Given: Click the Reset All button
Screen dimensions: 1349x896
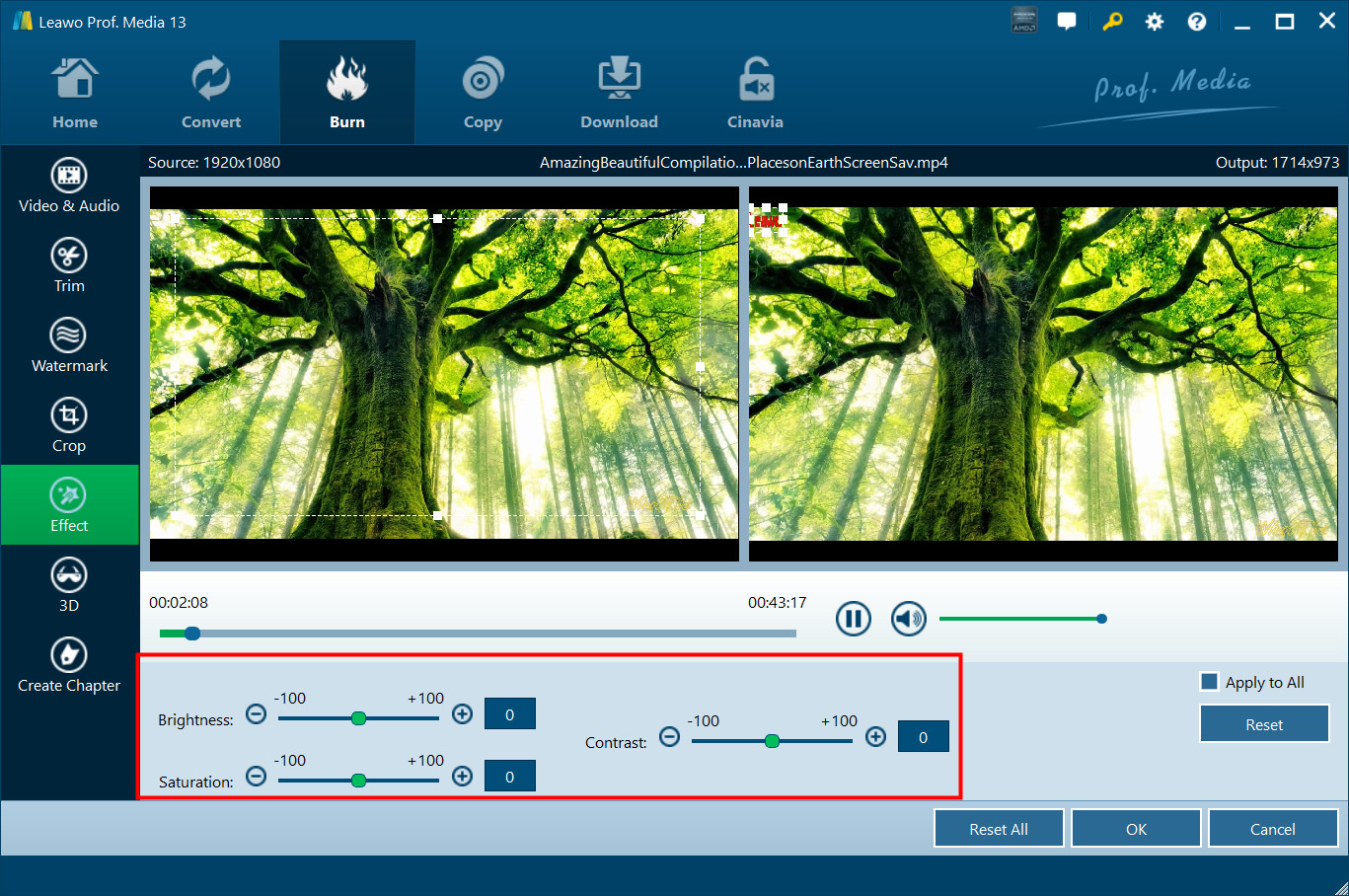Looking at the screenshot, I should click(999, 829).
